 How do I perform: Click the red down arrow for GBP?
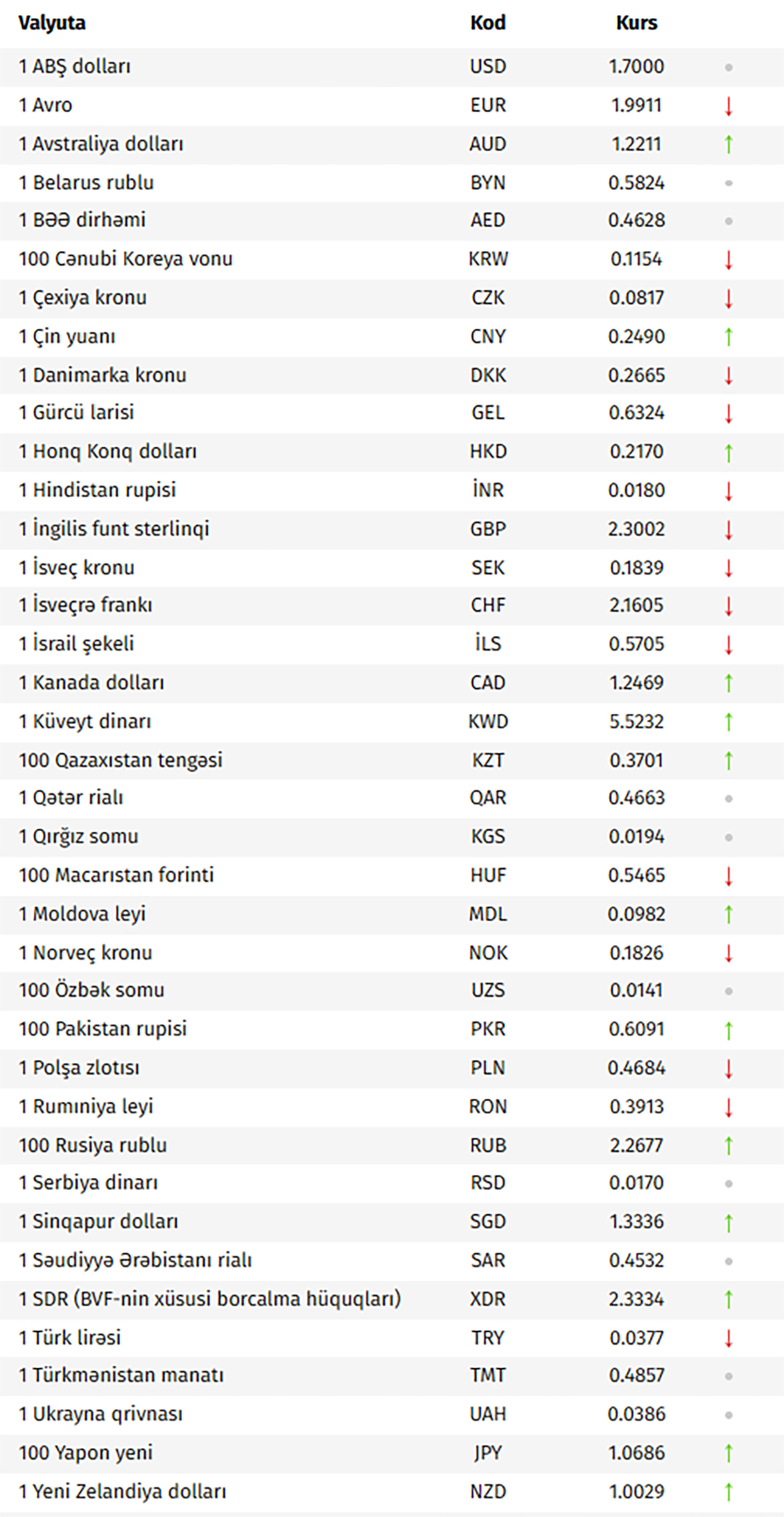[728, 530]
